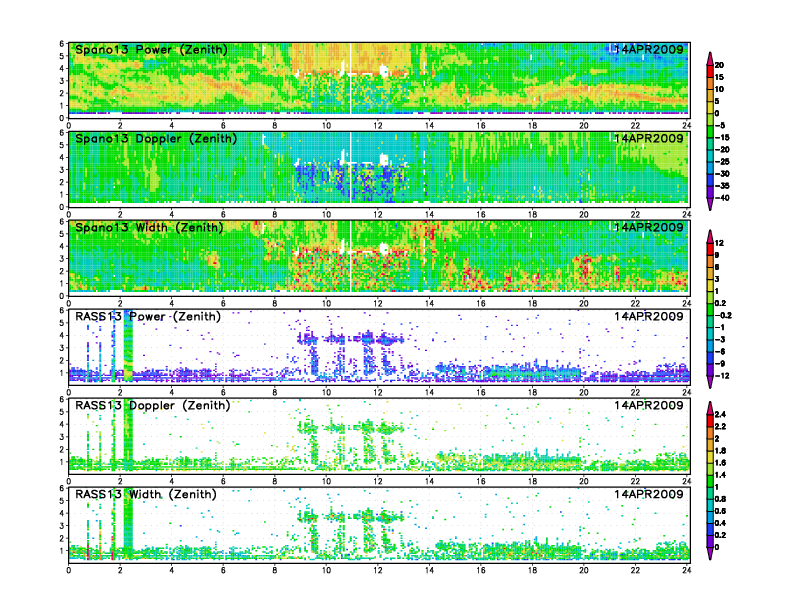Click the 1.8 colorbar label
The image size is (792, 612).
(720, 451)
